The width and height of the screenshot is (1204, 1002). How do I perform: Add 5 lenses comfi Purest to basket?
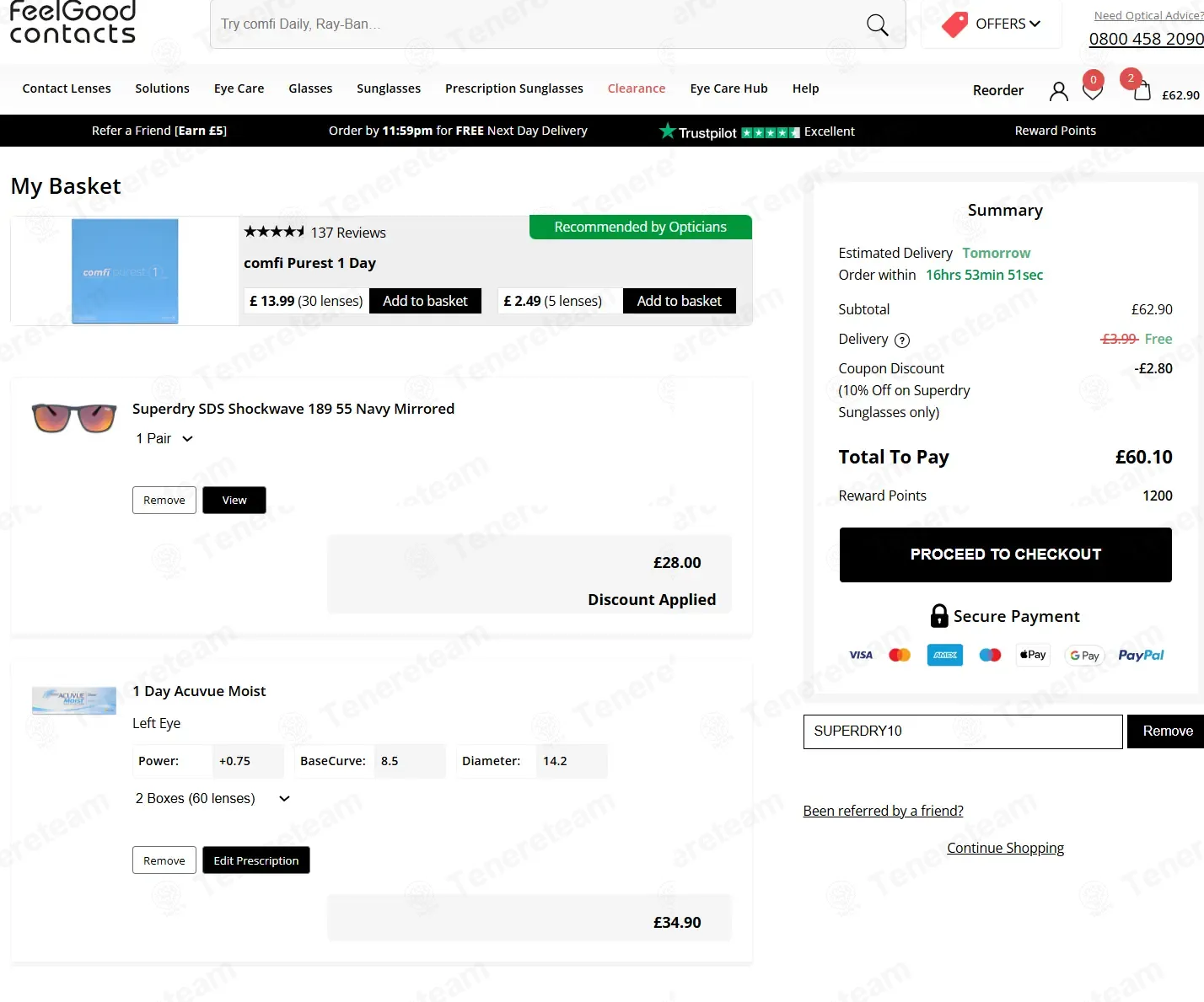(680, 301)
